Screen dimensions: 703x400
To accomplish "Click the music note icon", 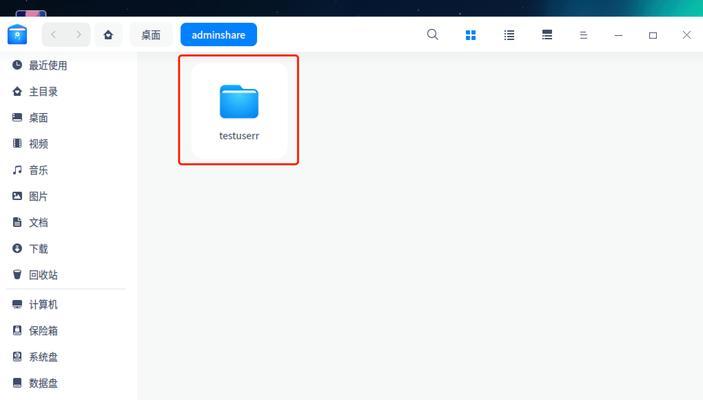I will pos(17,170).
